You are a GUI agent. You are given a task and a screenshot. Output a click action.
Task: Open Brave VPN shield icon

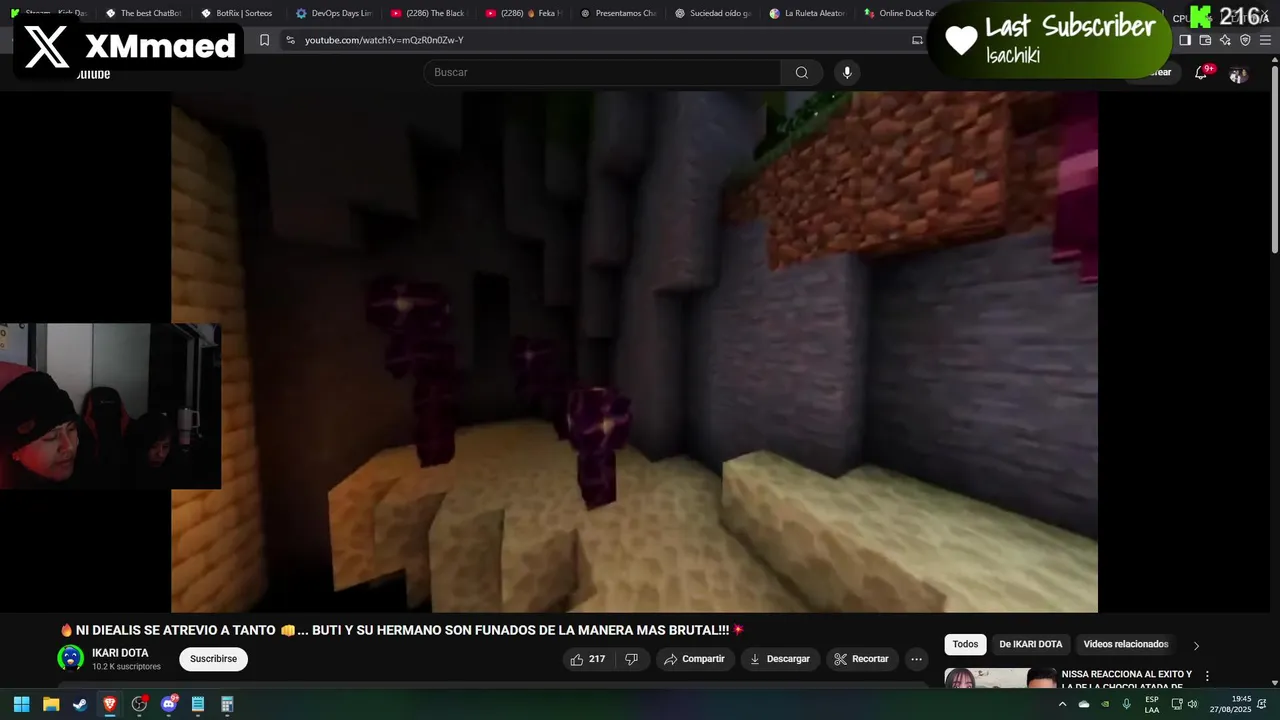1245,40
